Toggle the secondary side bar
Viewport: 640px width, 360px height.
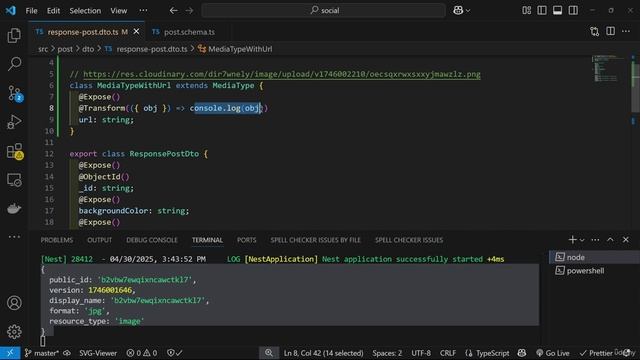click(573, 11)
